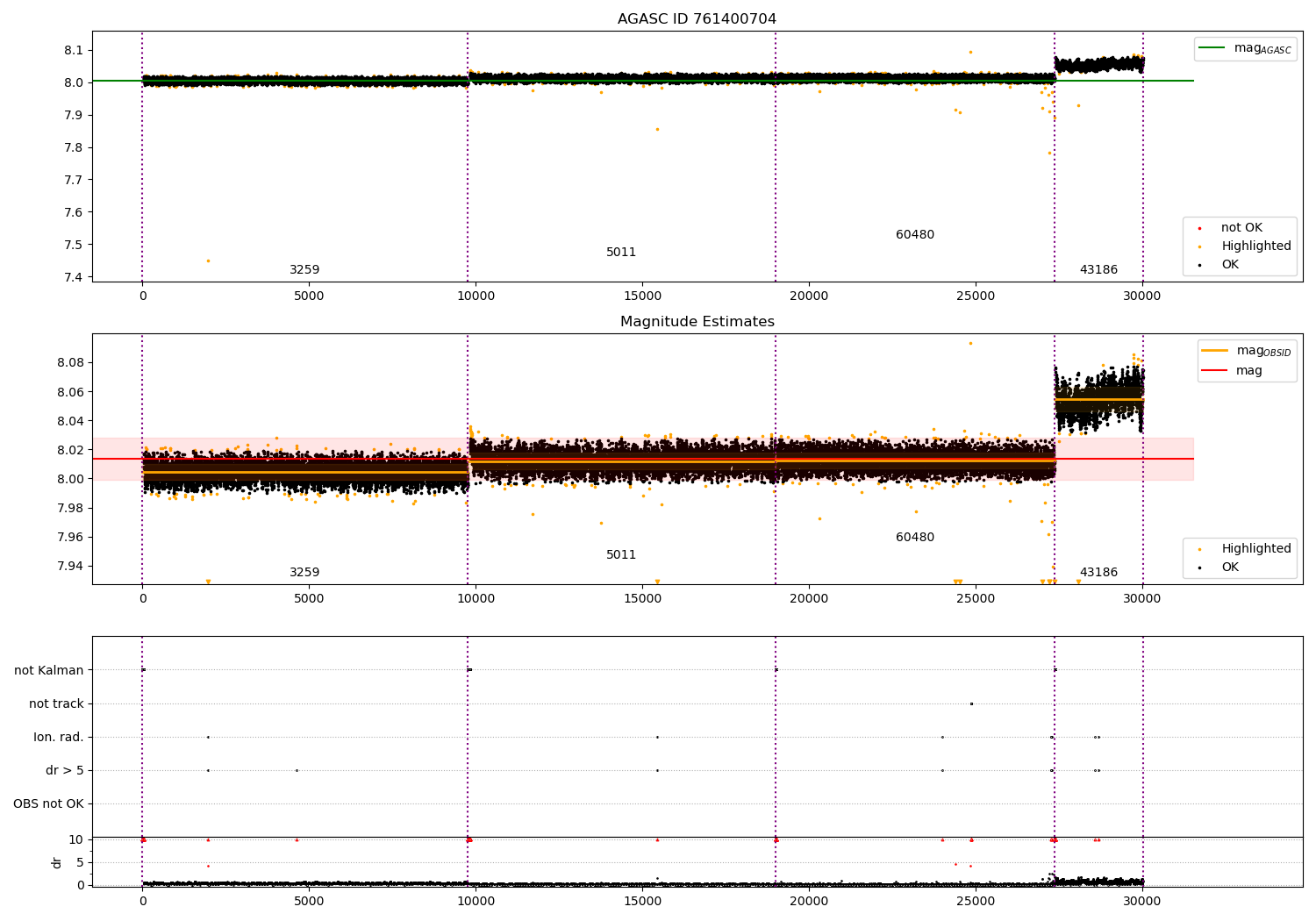Click the 3259 obsid label in top plot
Viewport: 1316px width, 921px height.
pos(304,270)
